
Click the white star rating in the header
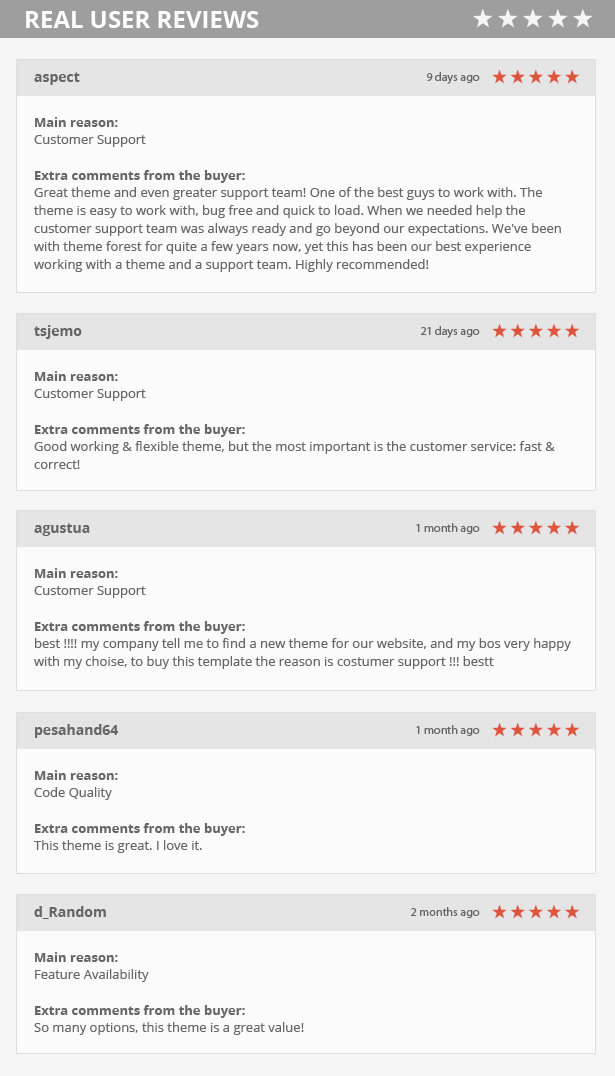tap(534, 19)
